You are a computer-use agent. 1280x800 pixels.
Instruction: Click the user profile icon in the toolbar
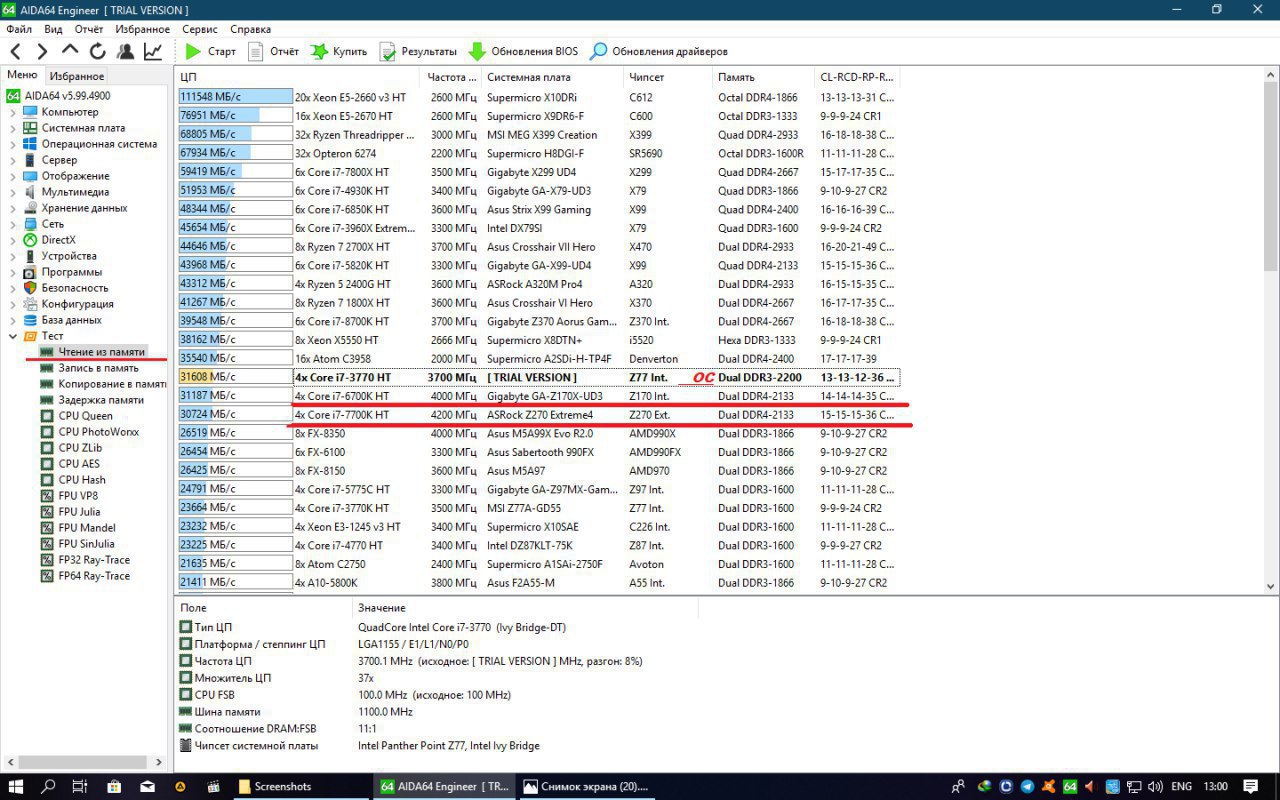pos(125,51)
